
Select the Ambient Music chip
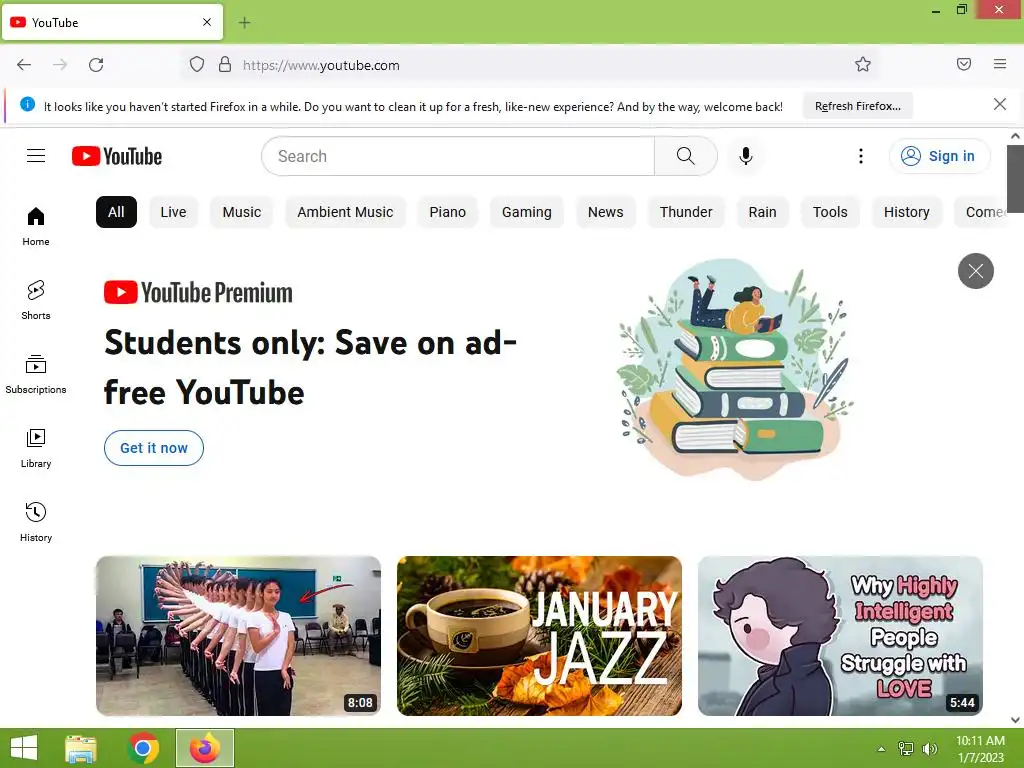[x=345, y=212]
